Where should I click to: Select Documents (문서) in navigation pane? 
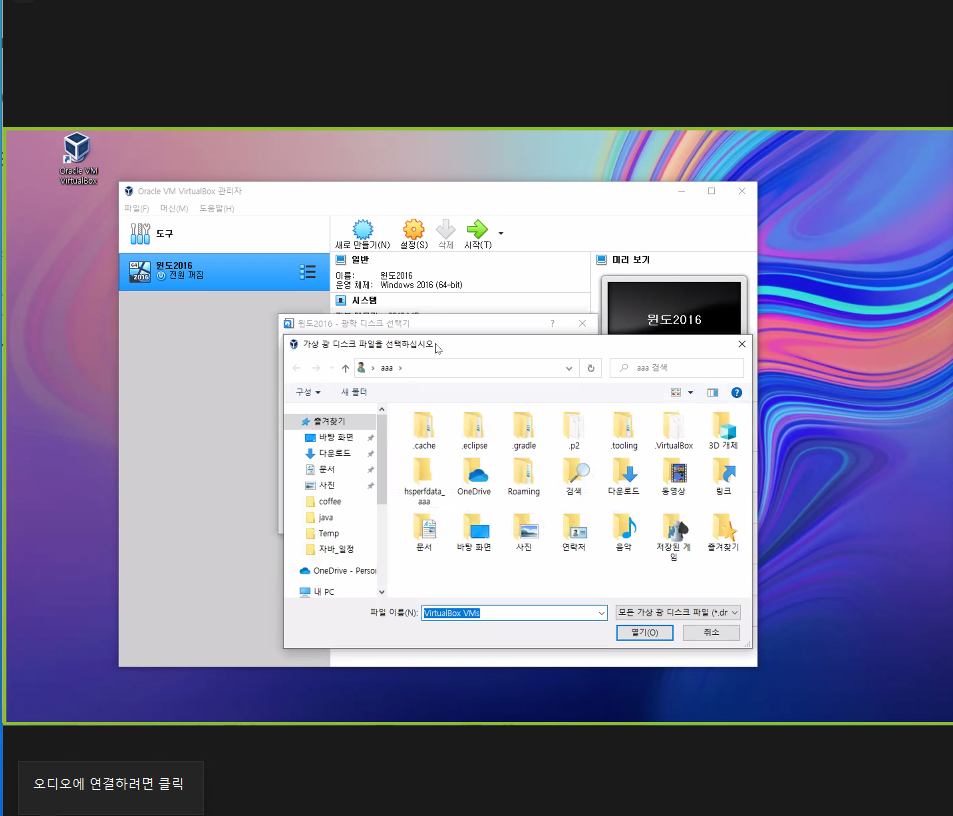[326, 469]
